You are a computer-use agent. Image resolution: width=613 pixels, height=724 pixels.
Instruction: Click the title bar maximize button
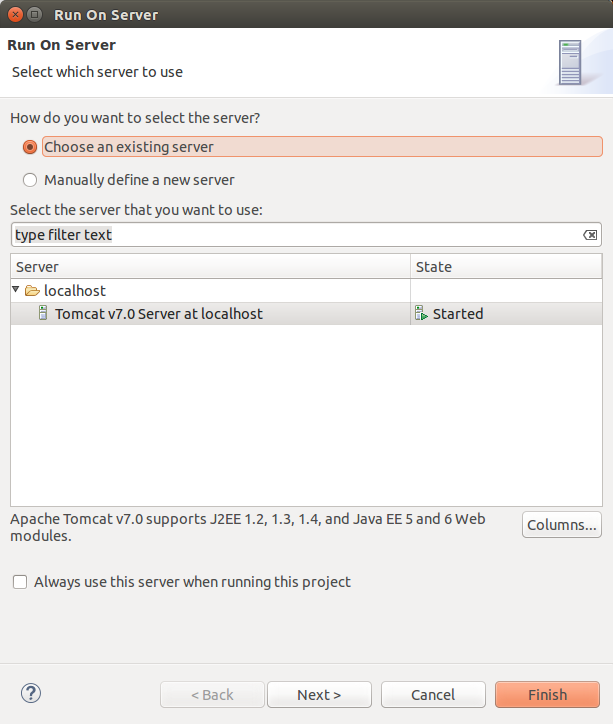[35, 15]
